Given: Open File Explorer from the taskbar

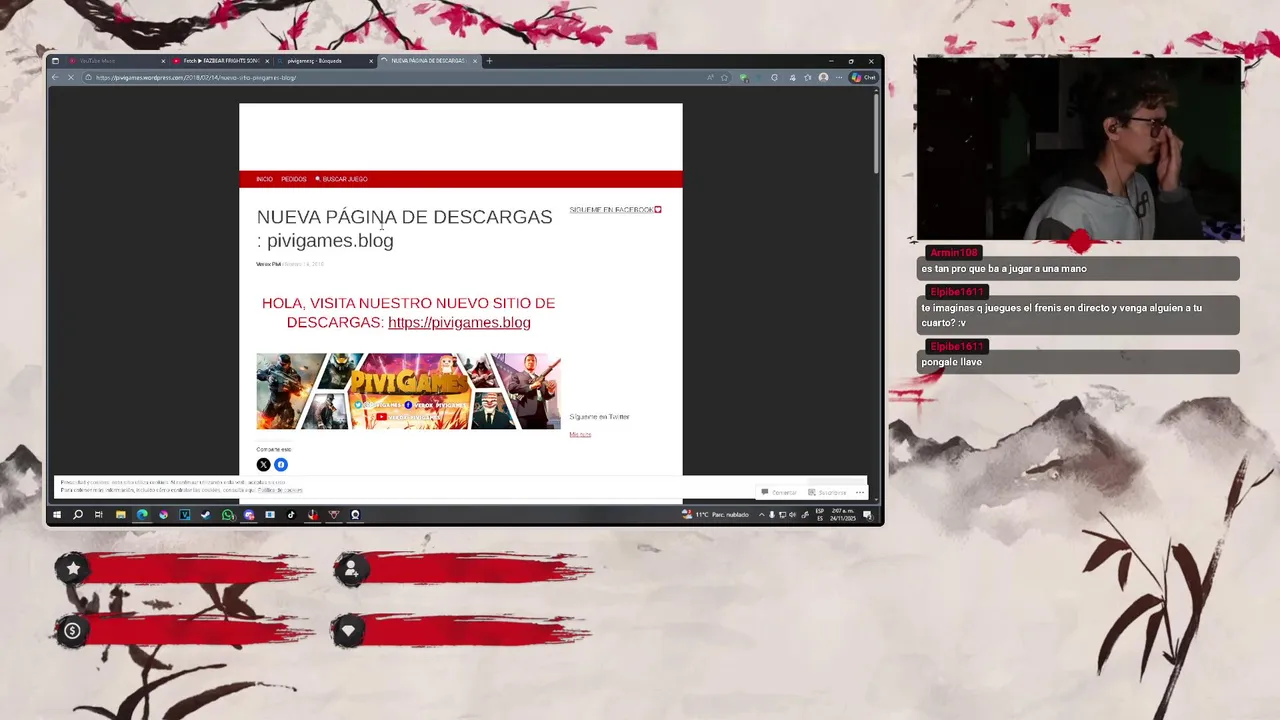Looking at the screenshot, I should pos(120,515).
